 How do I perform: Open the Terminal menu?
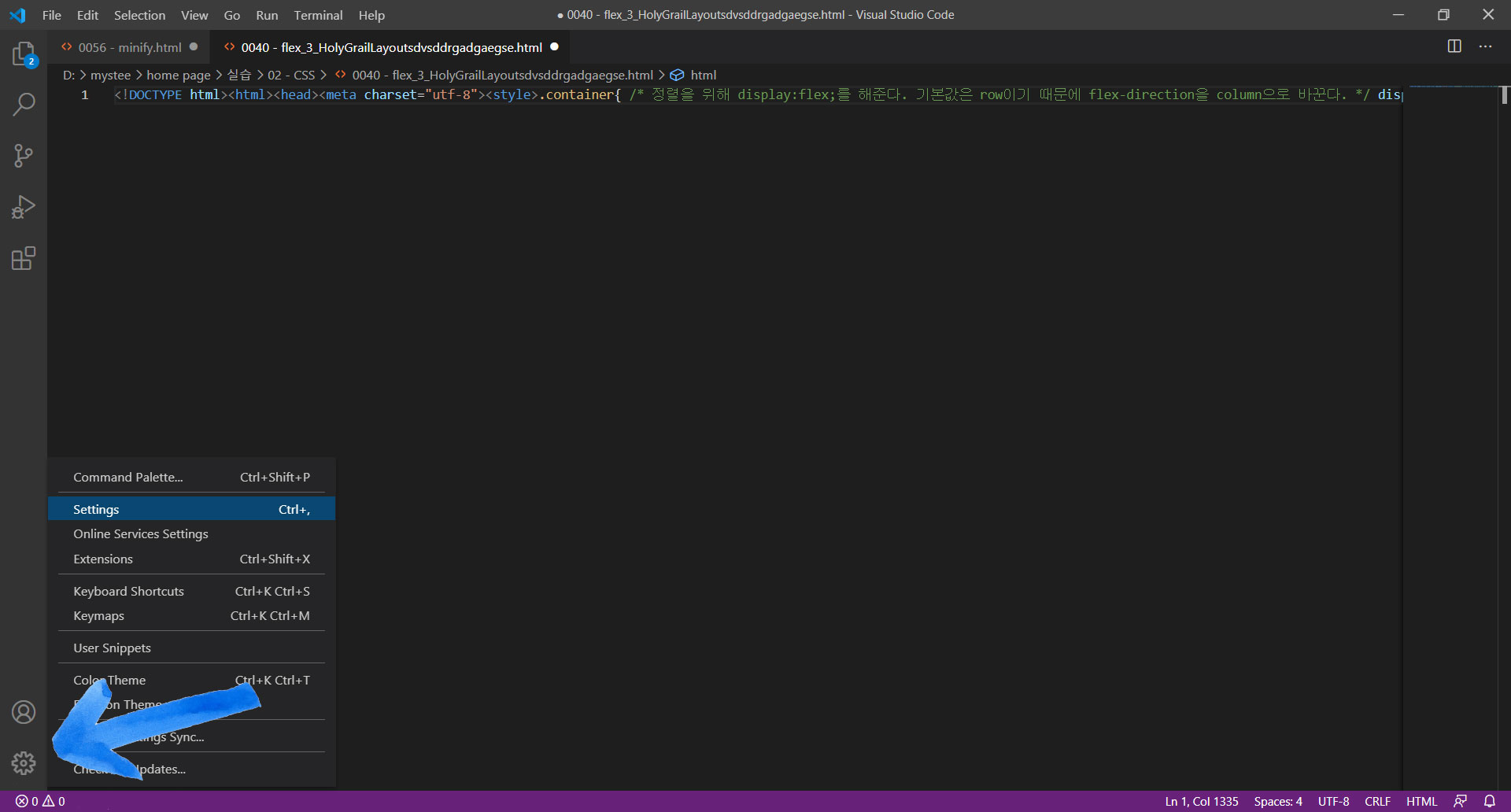318,15
